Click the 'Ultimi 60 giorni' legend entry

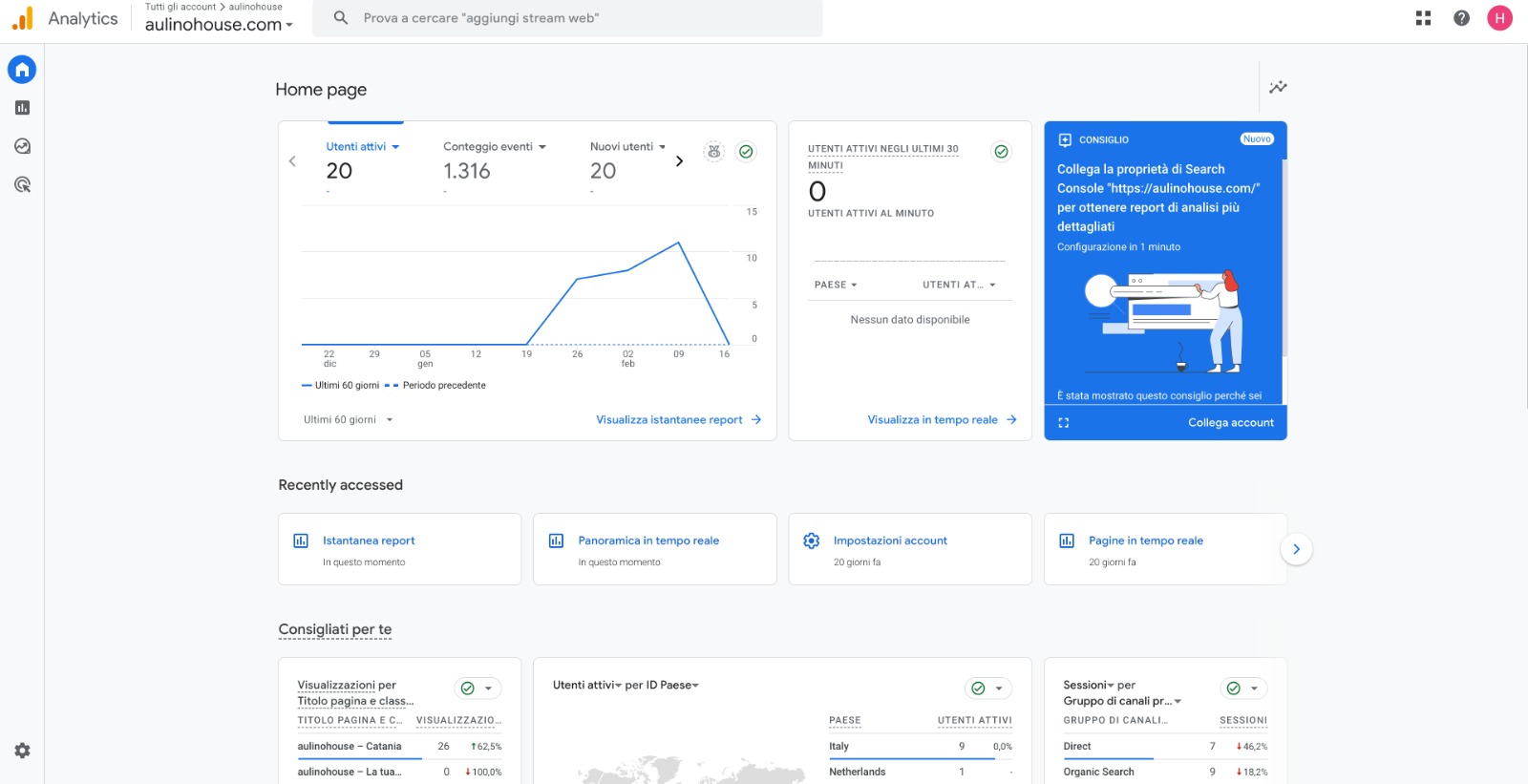point(340,386)
